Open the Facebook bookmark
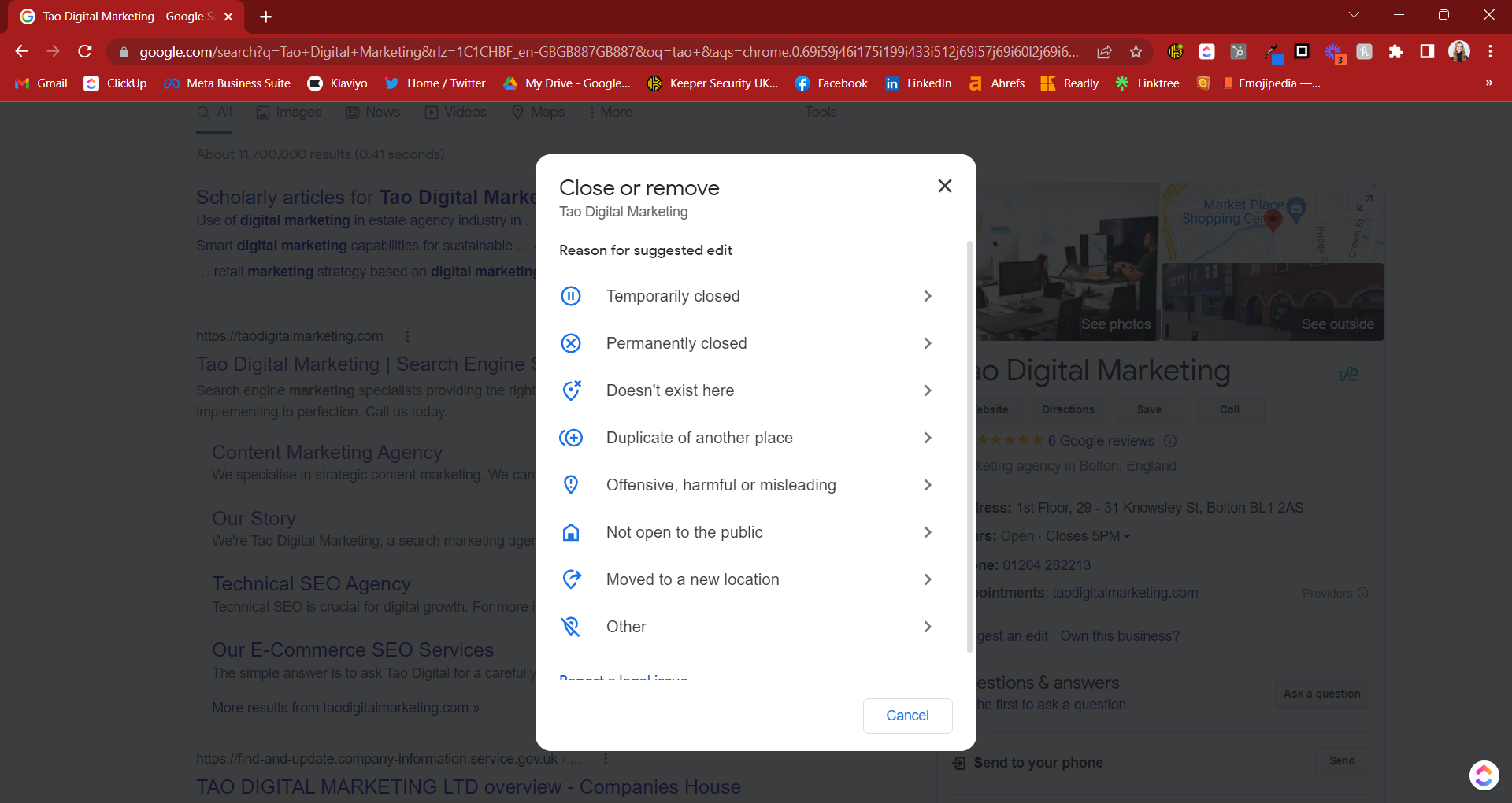1512x803 pixels. (832, 83)
